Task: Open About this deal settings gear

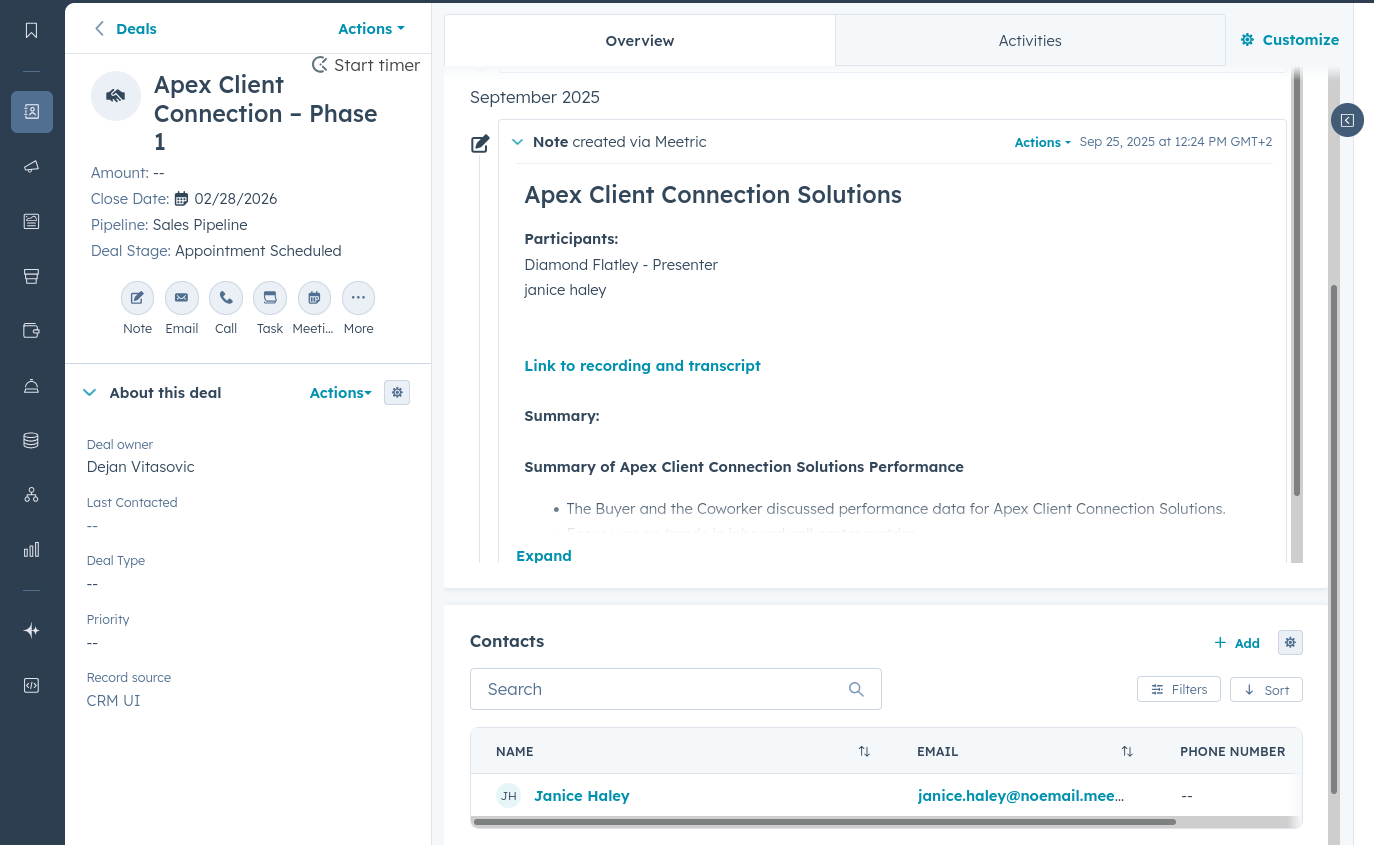Action: click(x=397, y=393)
